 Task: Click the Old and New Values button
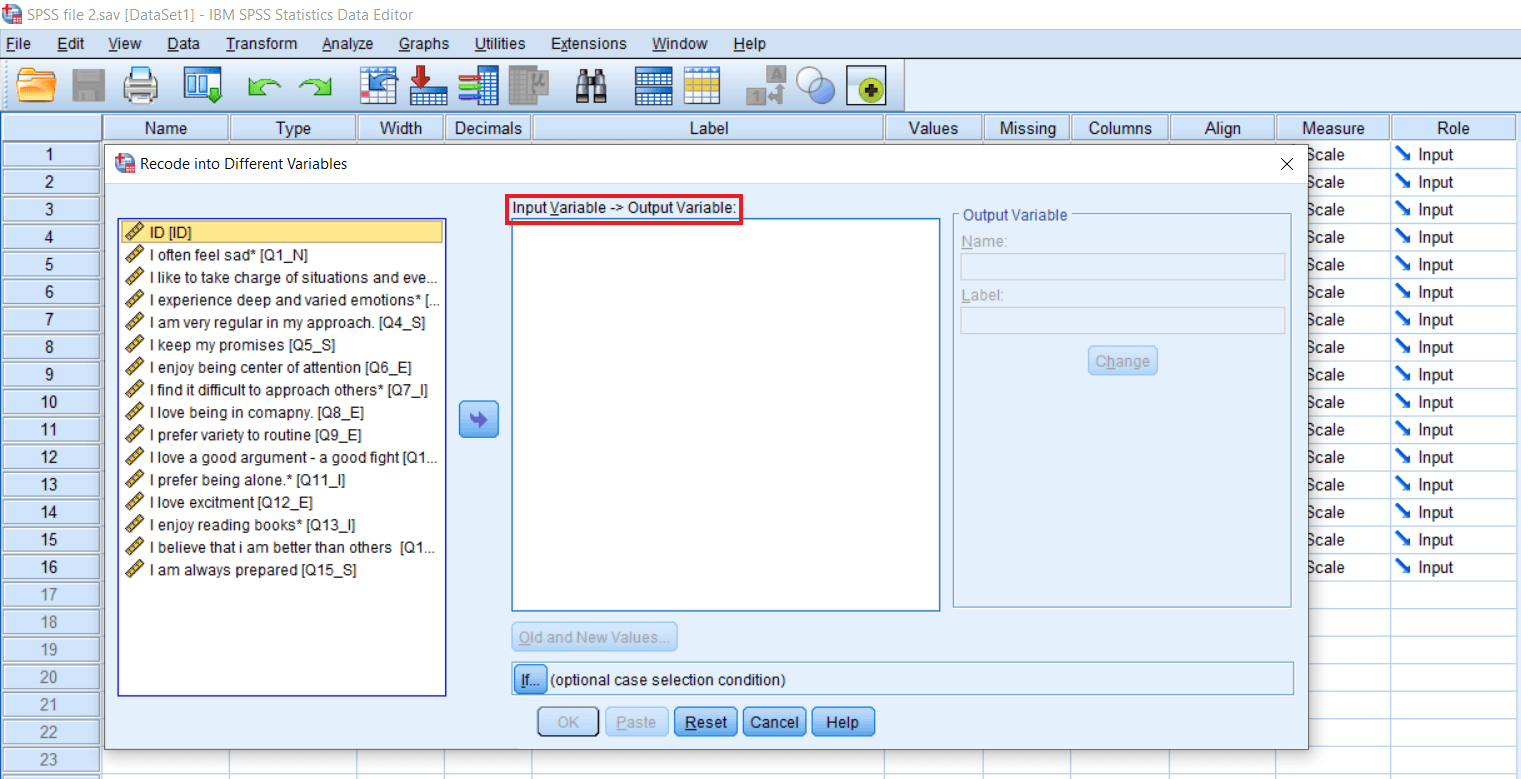tap(595, 637)
